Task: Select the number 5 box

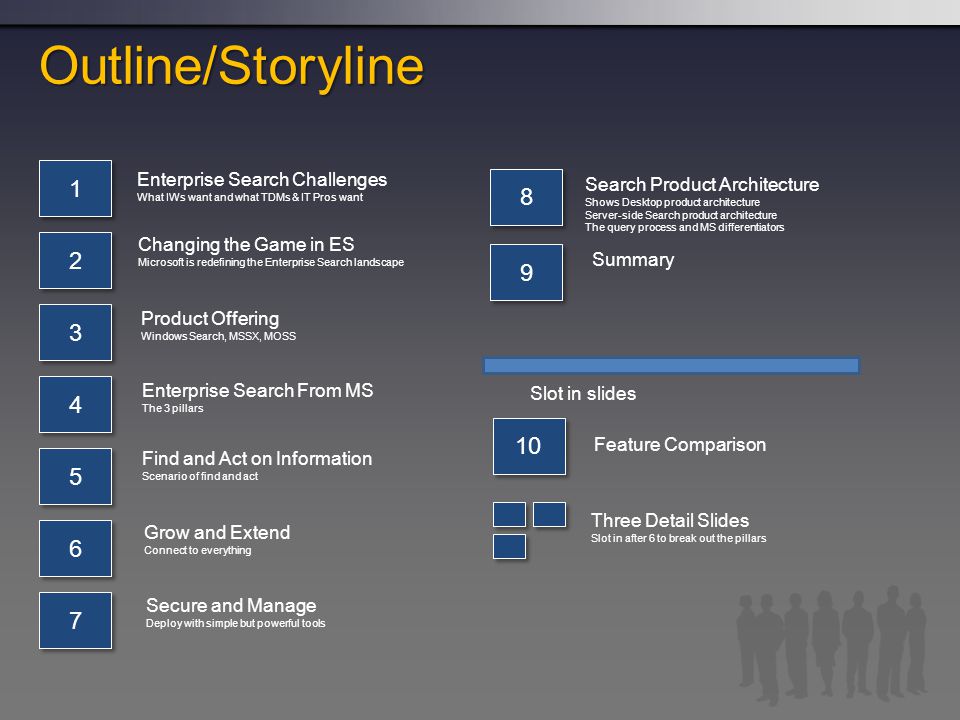Action: (75, 476)
